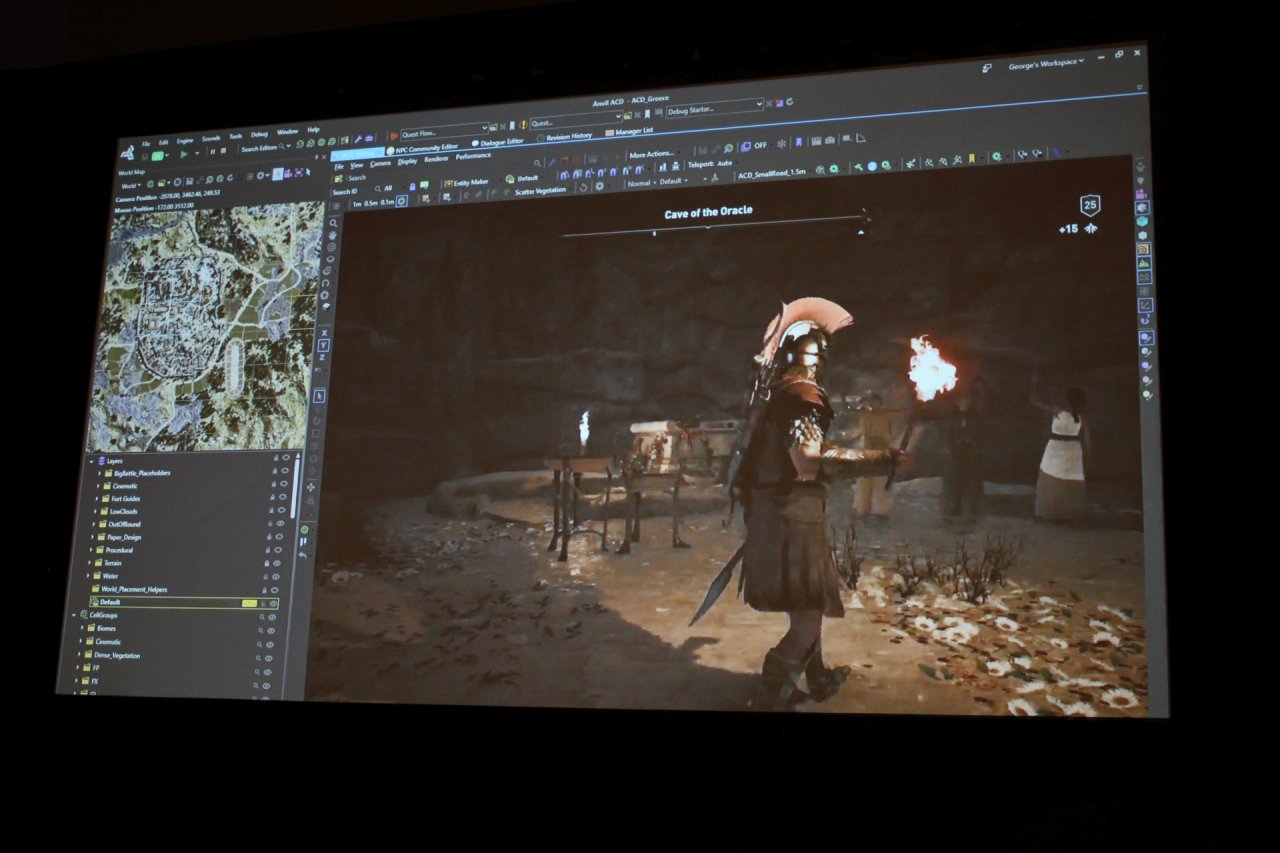Open the Debug menu
1280x853 pixels.
click(x=259, y=134)
